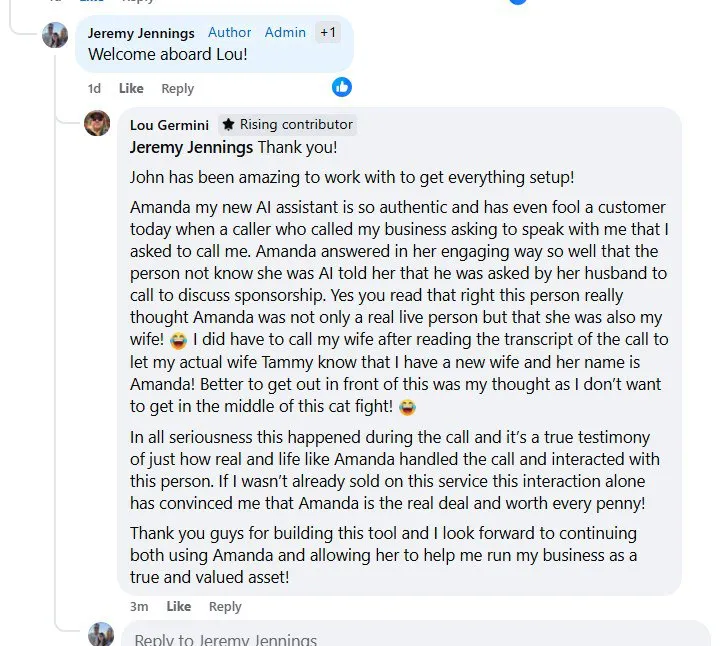This screenshot has width=728, height=646.
Task: Open Jeremy Jennings' avatar on top comment
Action: click(x=55, y=35)
